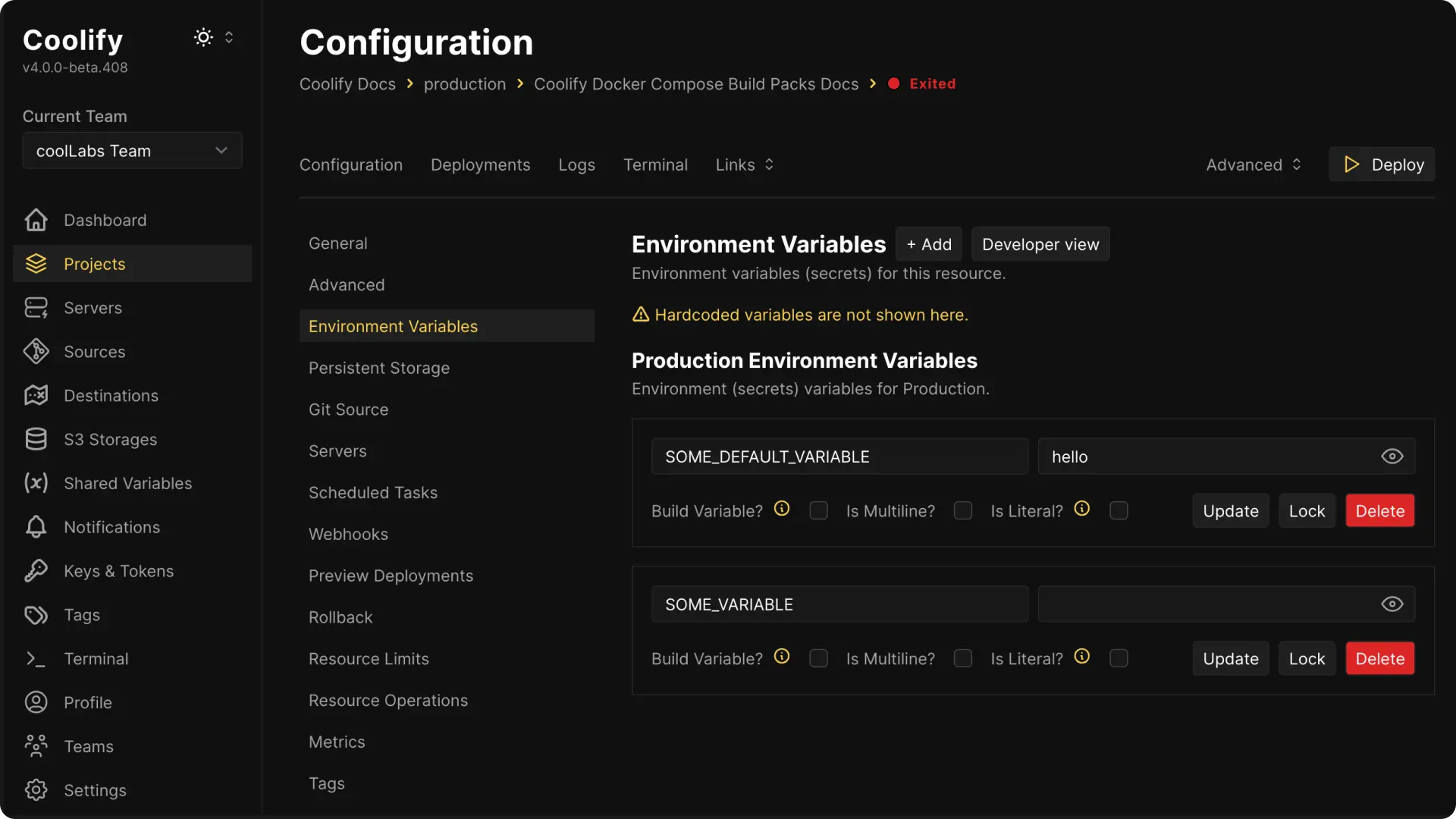1456x819 pixels.
Task: Click the Servers icon in sidebar
Action: pyautogui.click(x=36, y=308)
